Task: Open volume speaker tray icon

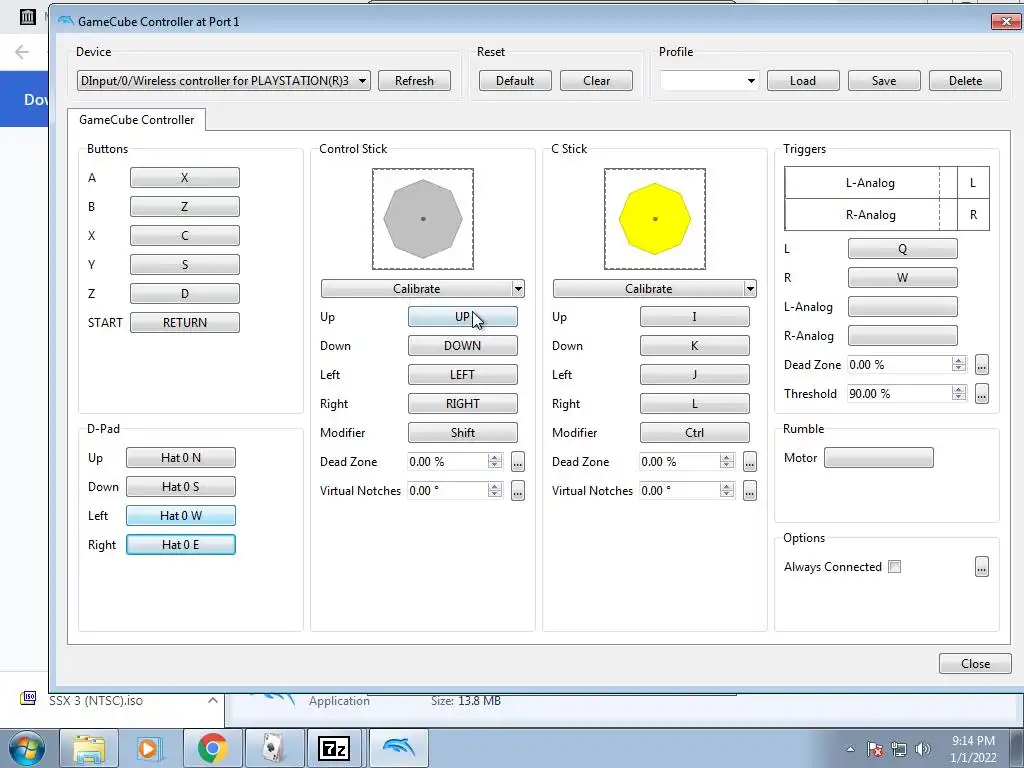Action: click(923, 749)
